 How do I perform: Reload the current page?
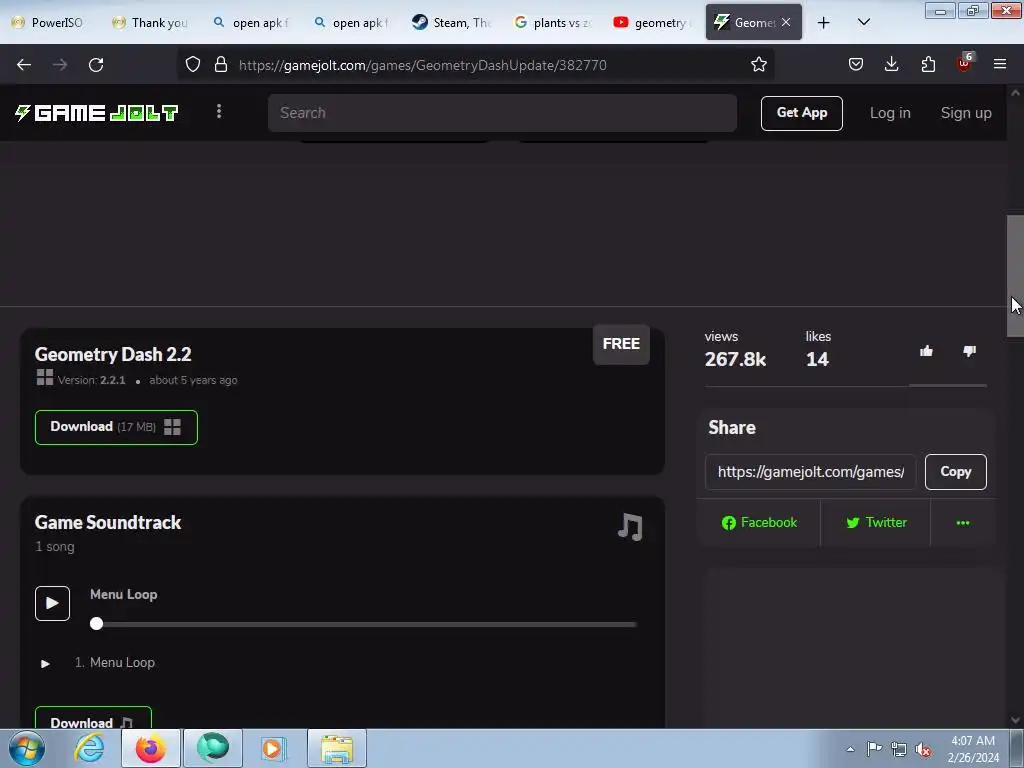pyautogui.click(x=96, y=65)
